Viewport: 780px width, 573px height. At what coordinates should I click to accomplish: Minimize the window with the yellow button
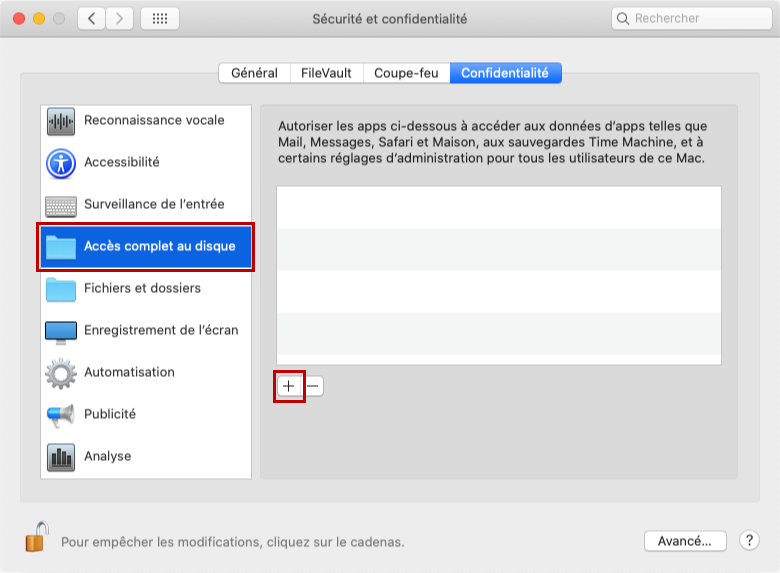tap(39, 19)
